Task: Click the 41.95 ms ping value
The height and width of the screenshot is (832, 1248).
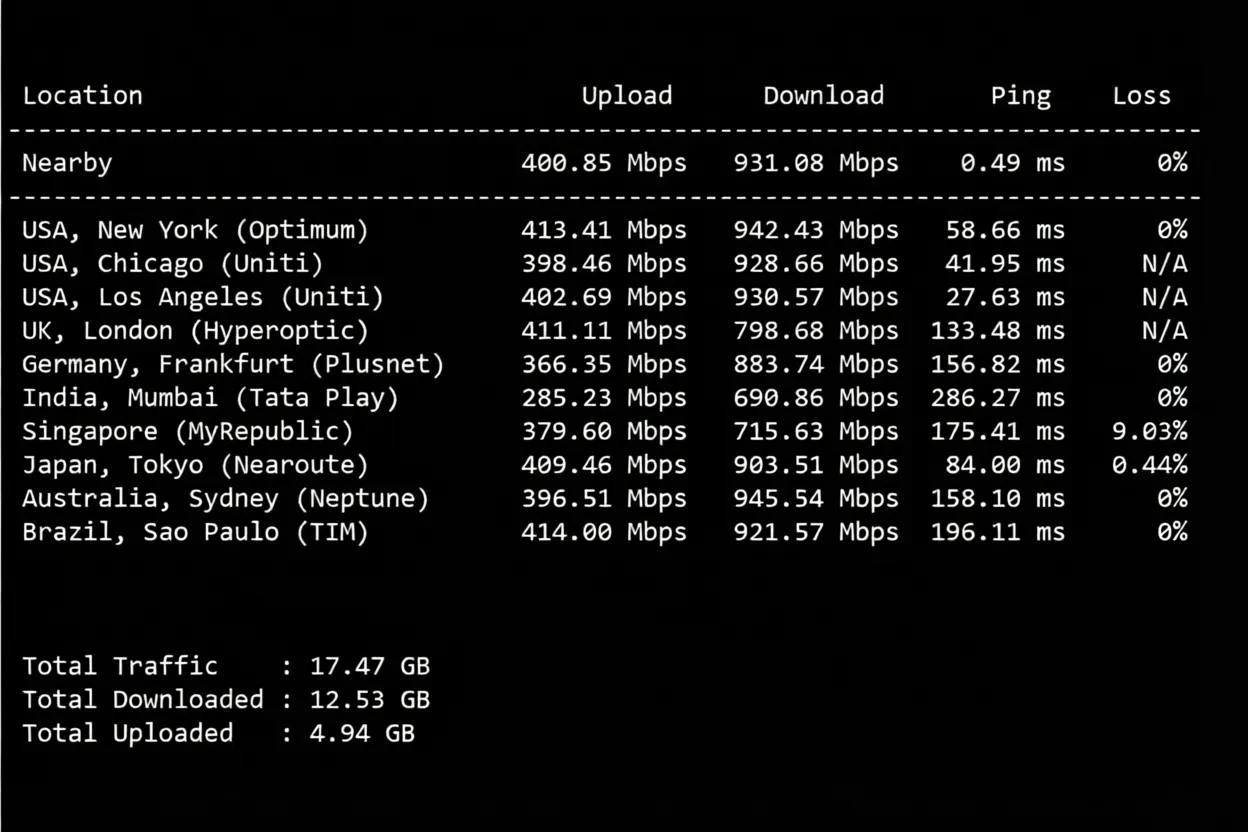Action: (1005, 264)
